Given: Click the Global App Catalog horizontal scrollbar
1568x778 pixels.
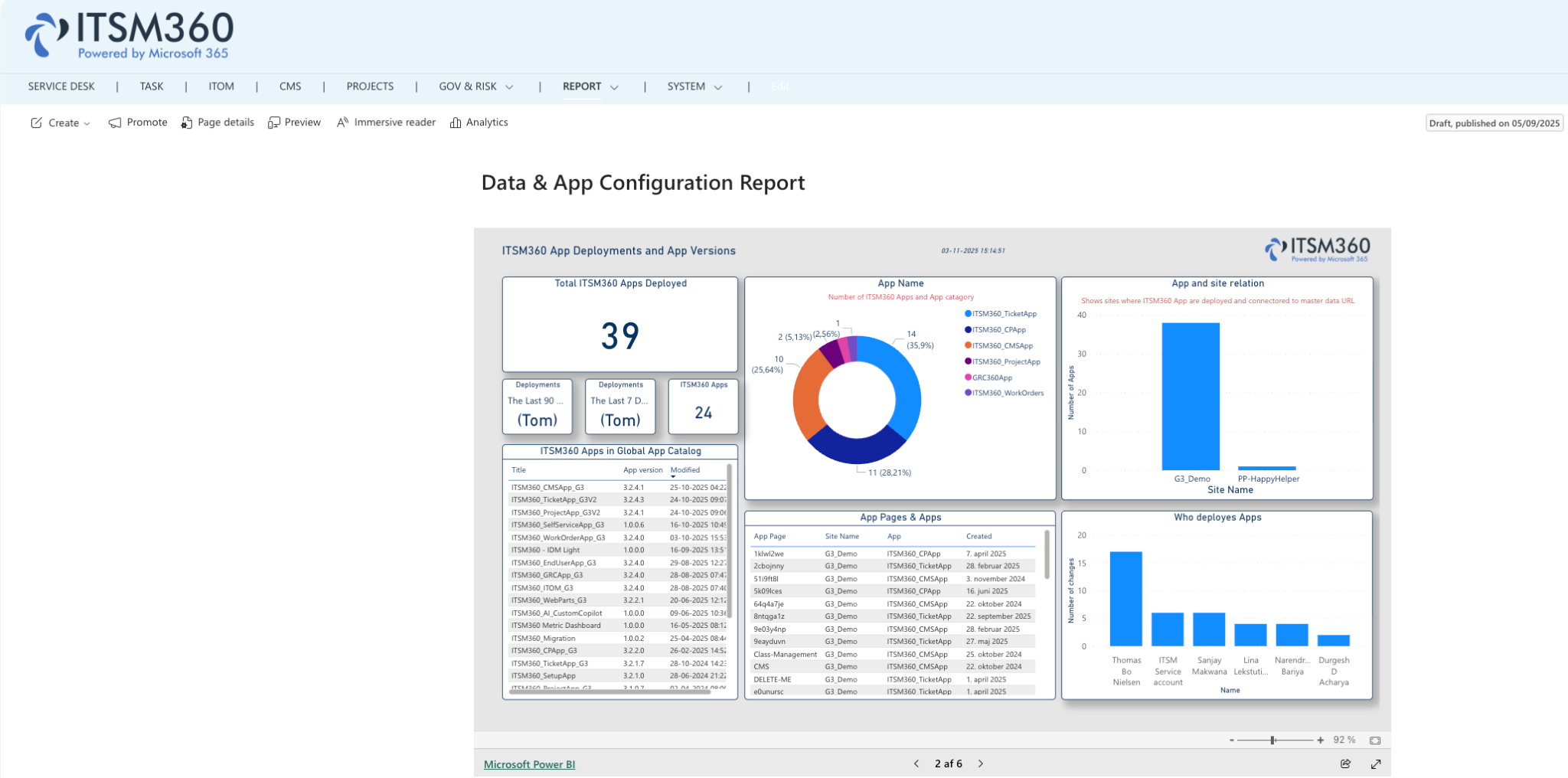Looking at the screenshot, I should (609, 691).
